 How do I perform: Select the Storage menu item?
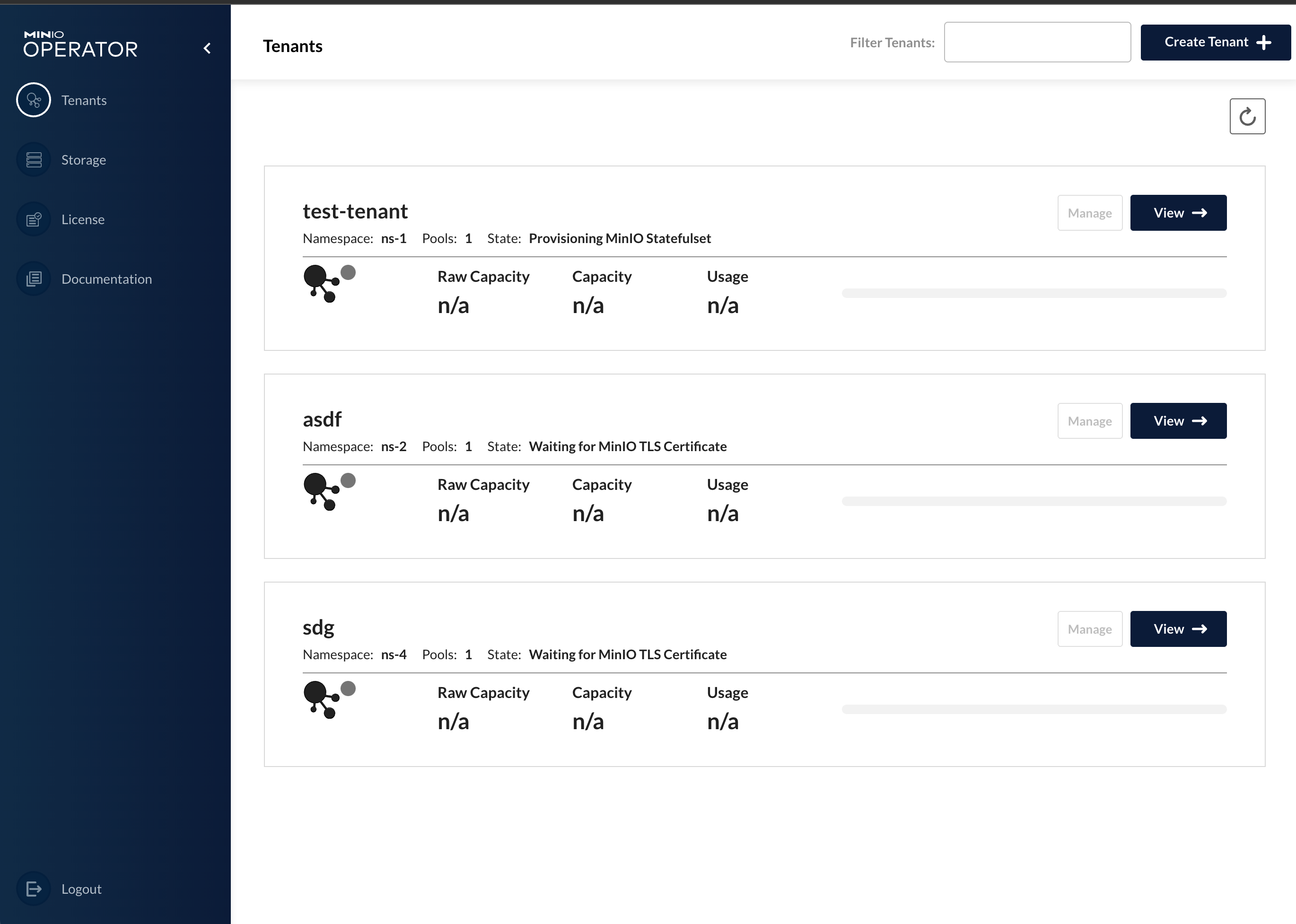(x=84, y=160)
